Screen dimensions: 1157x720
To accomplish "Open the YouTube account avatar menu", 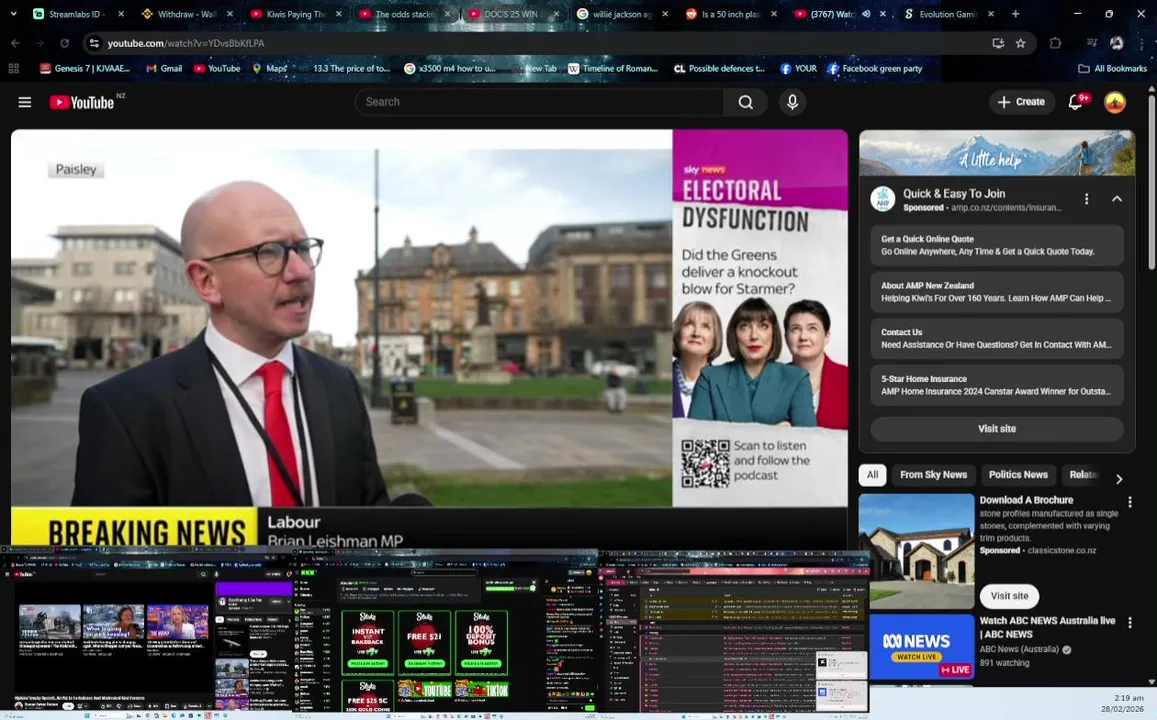I will click(x=1114, y=102).
